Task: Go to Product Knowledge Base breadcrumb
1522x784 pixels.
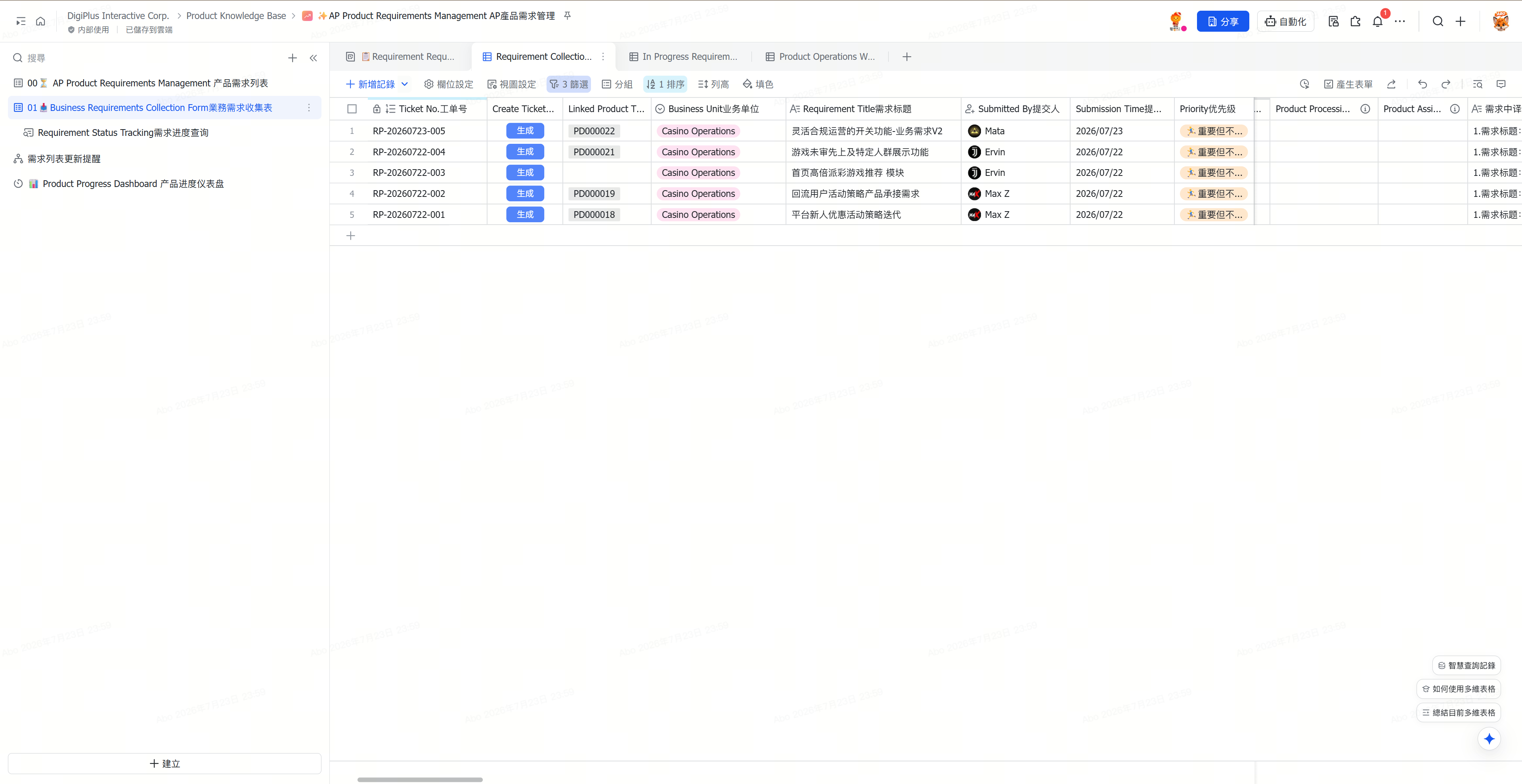Action: click(236, 16)
